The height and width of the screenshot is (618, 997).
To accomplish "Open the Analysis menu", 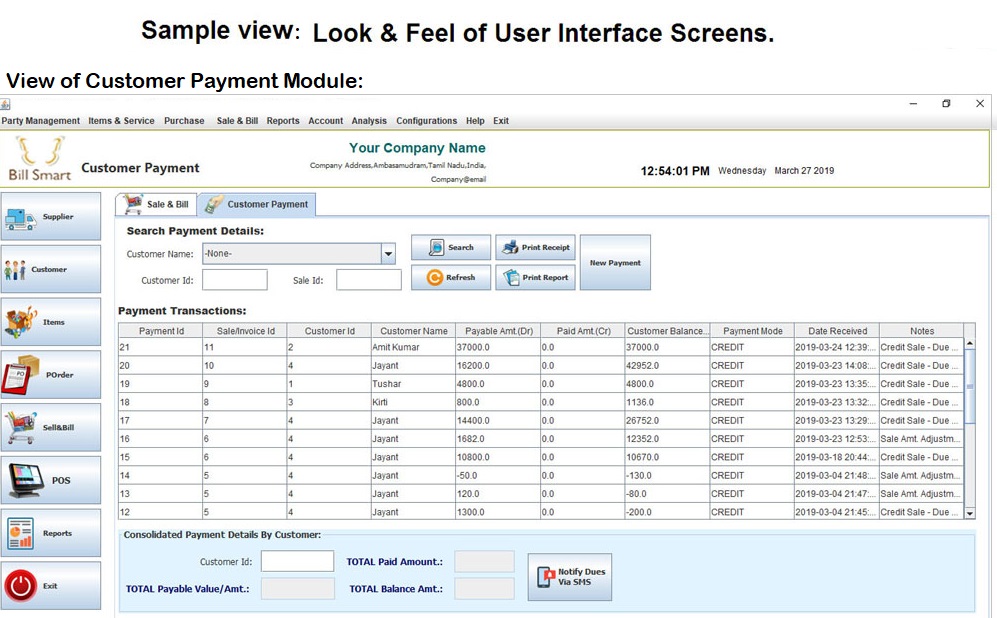I will point(369,121).
